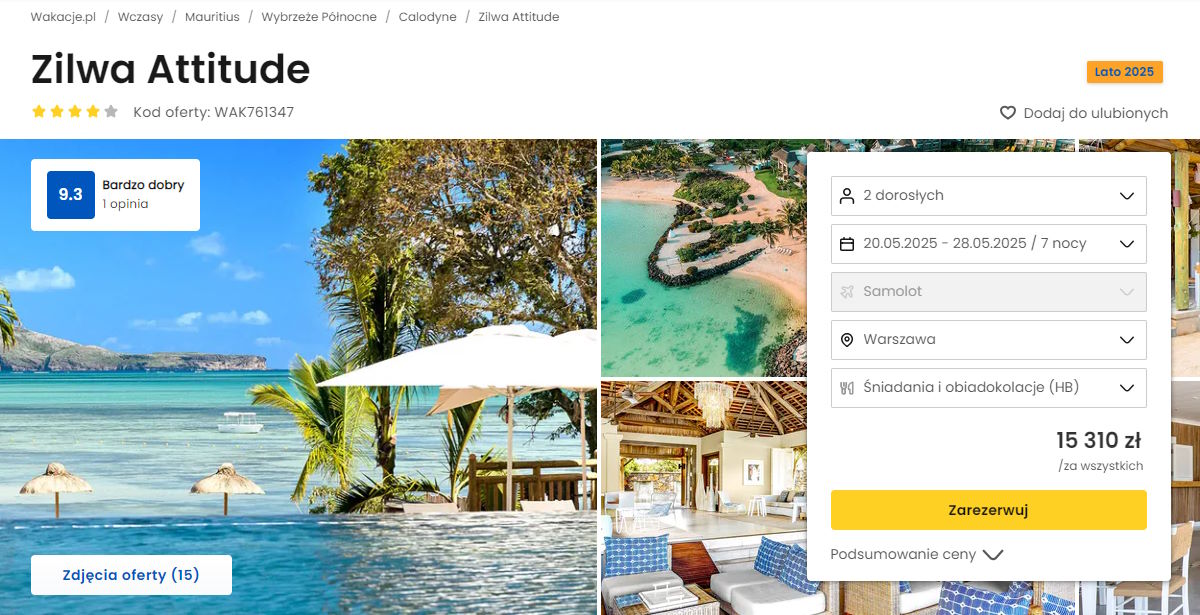Screen dimensions: 1200x615
Task: Expand Podsumowanie ceny price summary
Action: tap(917, 554)
